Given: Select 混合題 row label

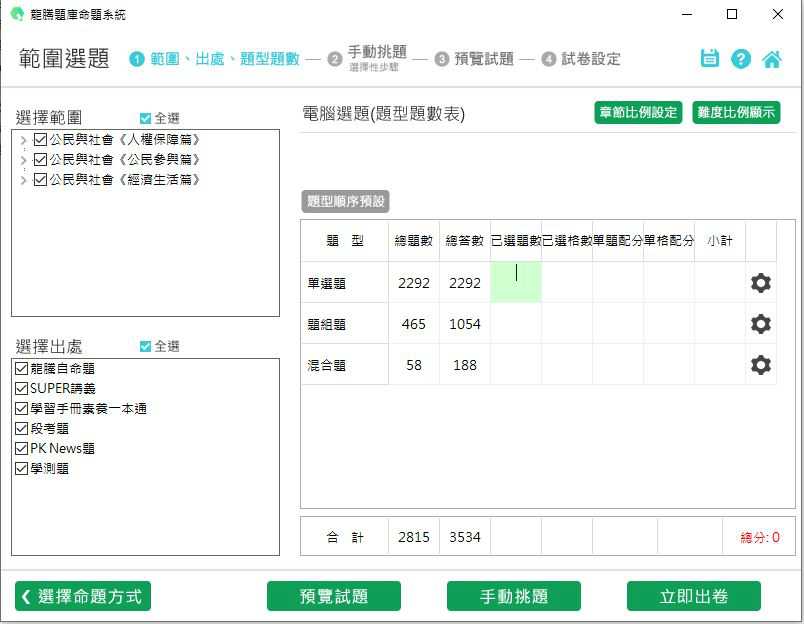Looking at the screenshot, I should click(327, 365).
